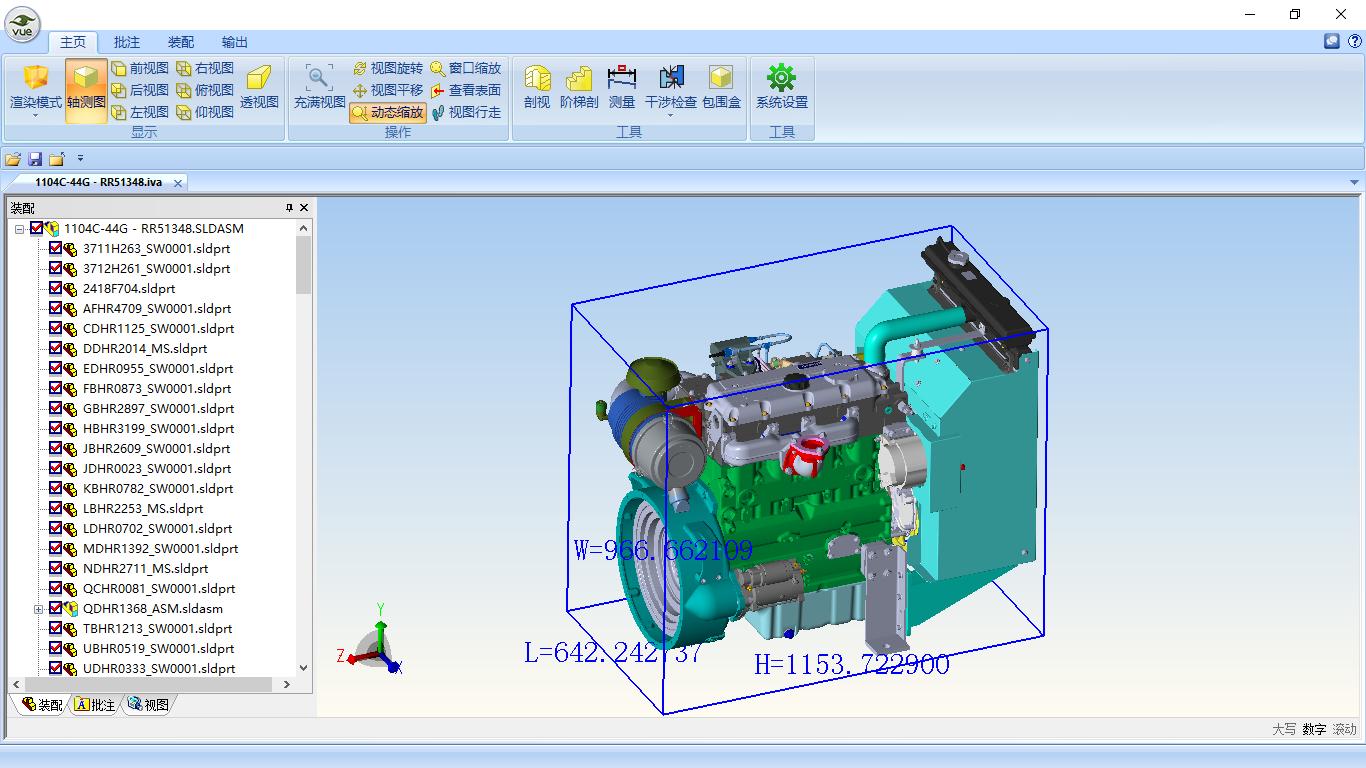Toggle checkbox for 2418F704.sldprt
The height and width of the screenshot is (768, 1366).
tap(56, 288)
